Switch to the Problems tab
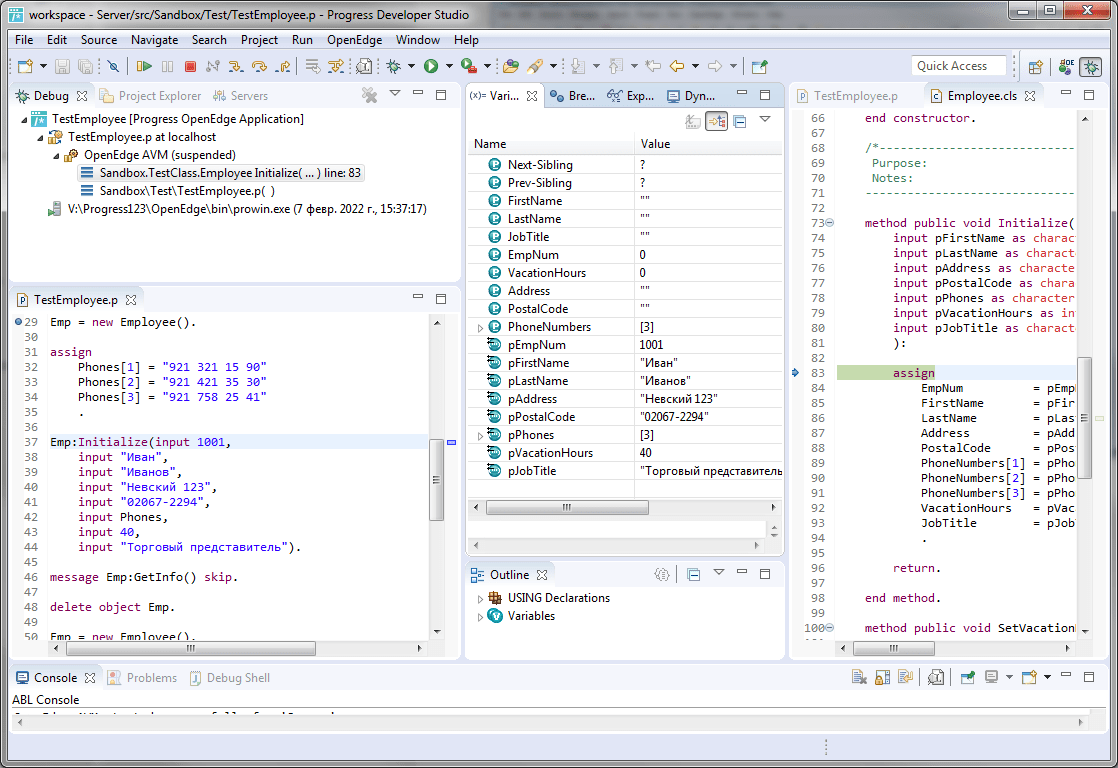 [143, 677]
